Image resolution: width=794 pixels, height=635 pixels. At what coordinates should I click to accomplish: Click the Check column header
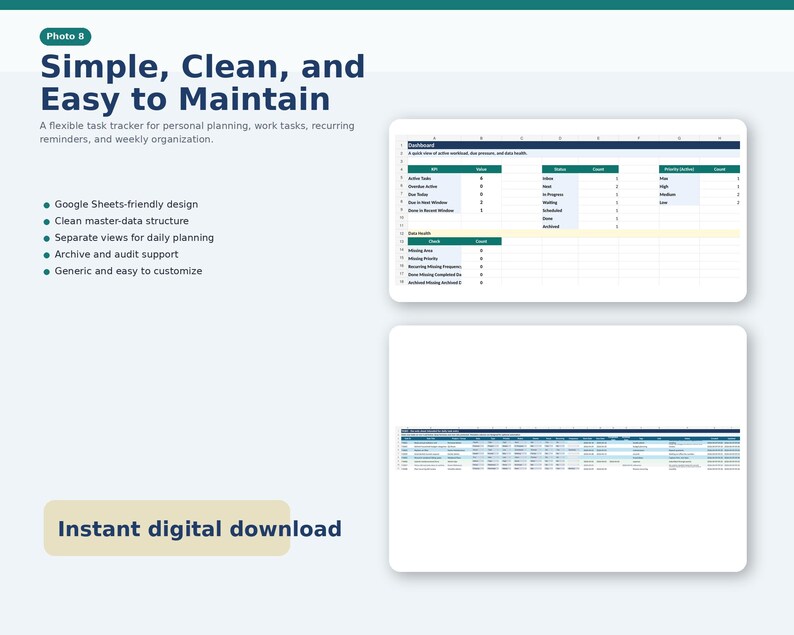(x=434, y=242)
